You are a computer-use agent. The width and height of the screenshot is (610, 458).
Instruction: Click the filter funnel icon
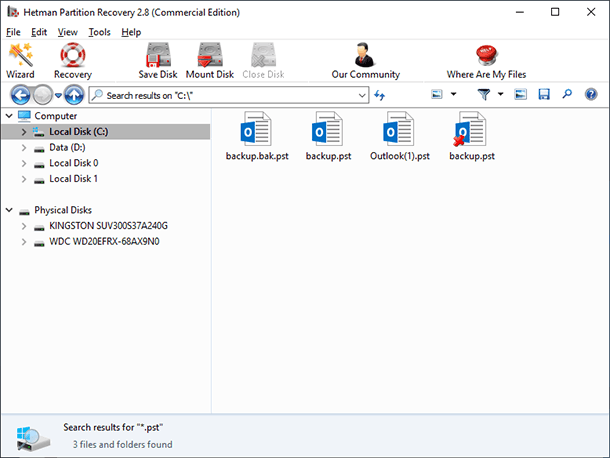click(x=484, y=94)
